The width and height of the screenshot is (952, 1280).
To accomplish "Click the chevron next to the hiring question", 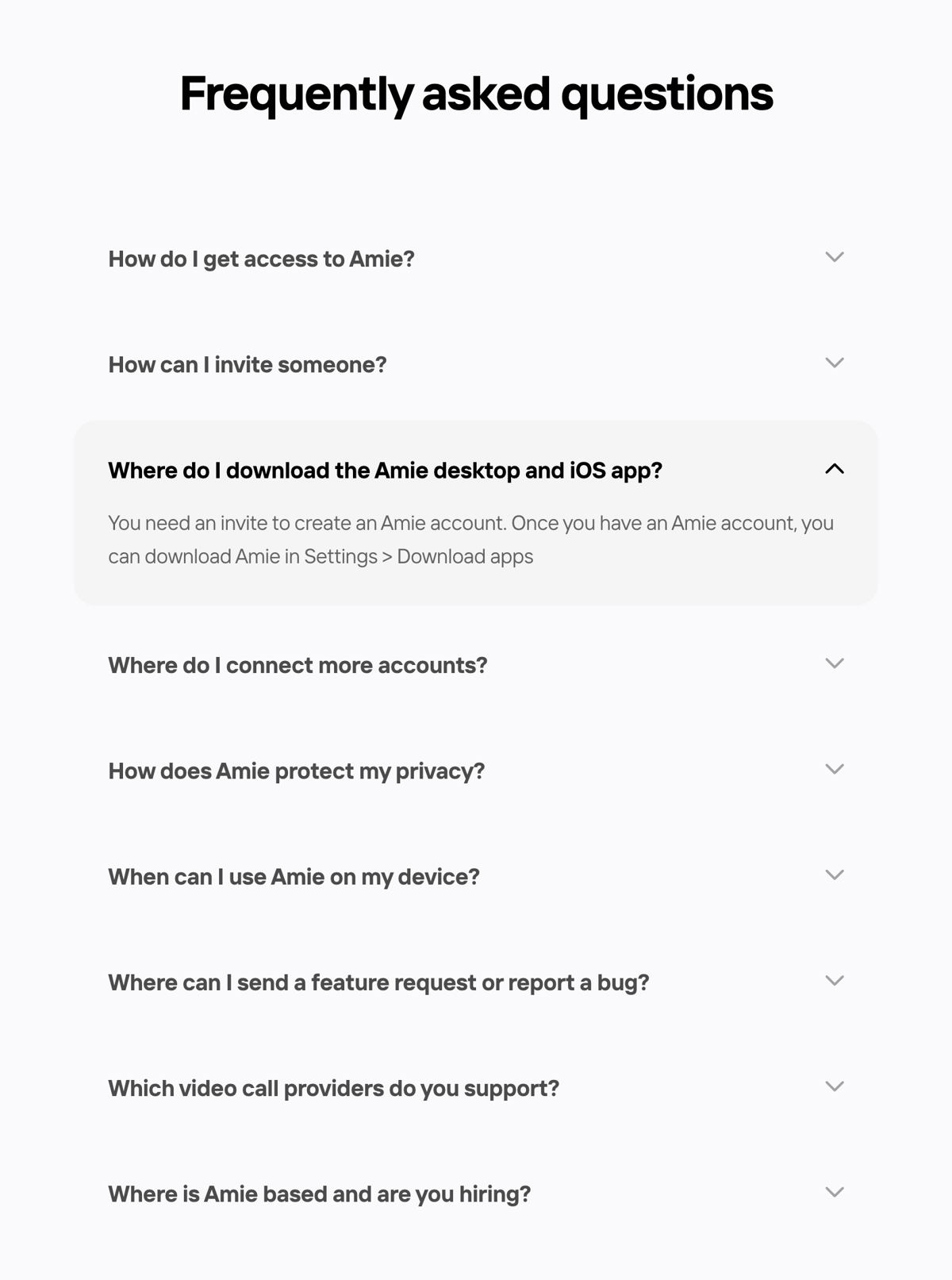I will (834, 1192).
